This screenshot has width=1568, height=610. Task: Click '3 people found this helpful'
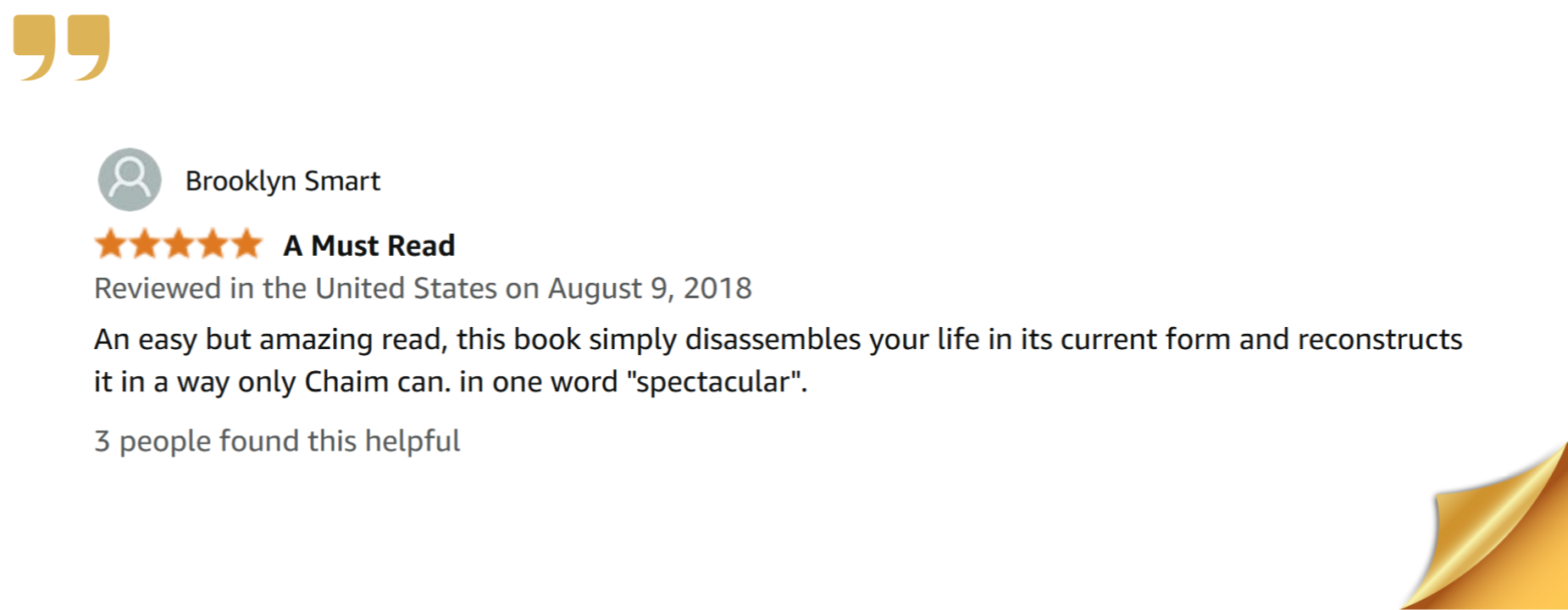point(277,441)
